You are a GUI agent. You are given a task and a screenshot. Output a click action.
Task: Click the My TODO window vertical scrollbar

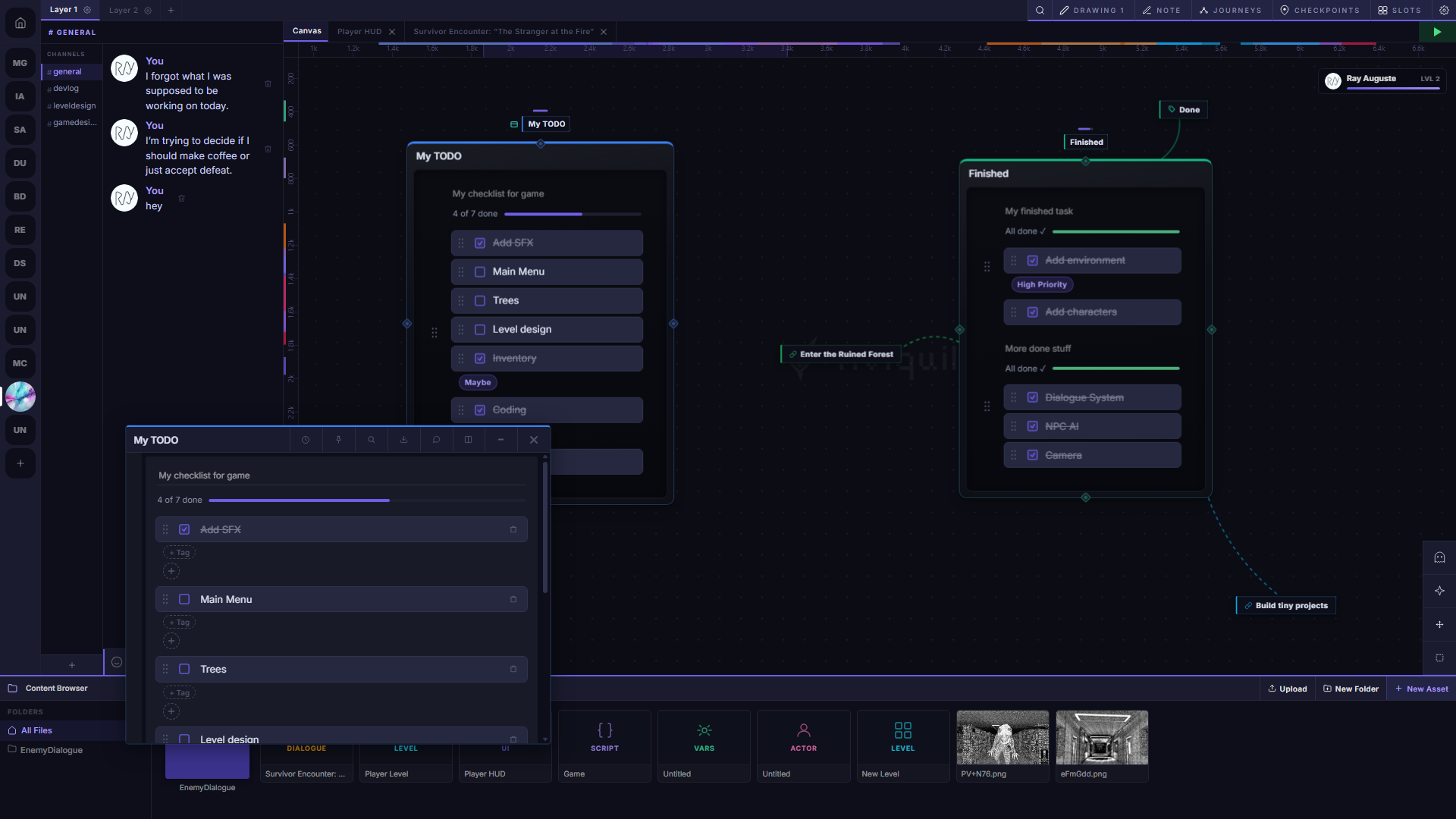tap(544, 528)
